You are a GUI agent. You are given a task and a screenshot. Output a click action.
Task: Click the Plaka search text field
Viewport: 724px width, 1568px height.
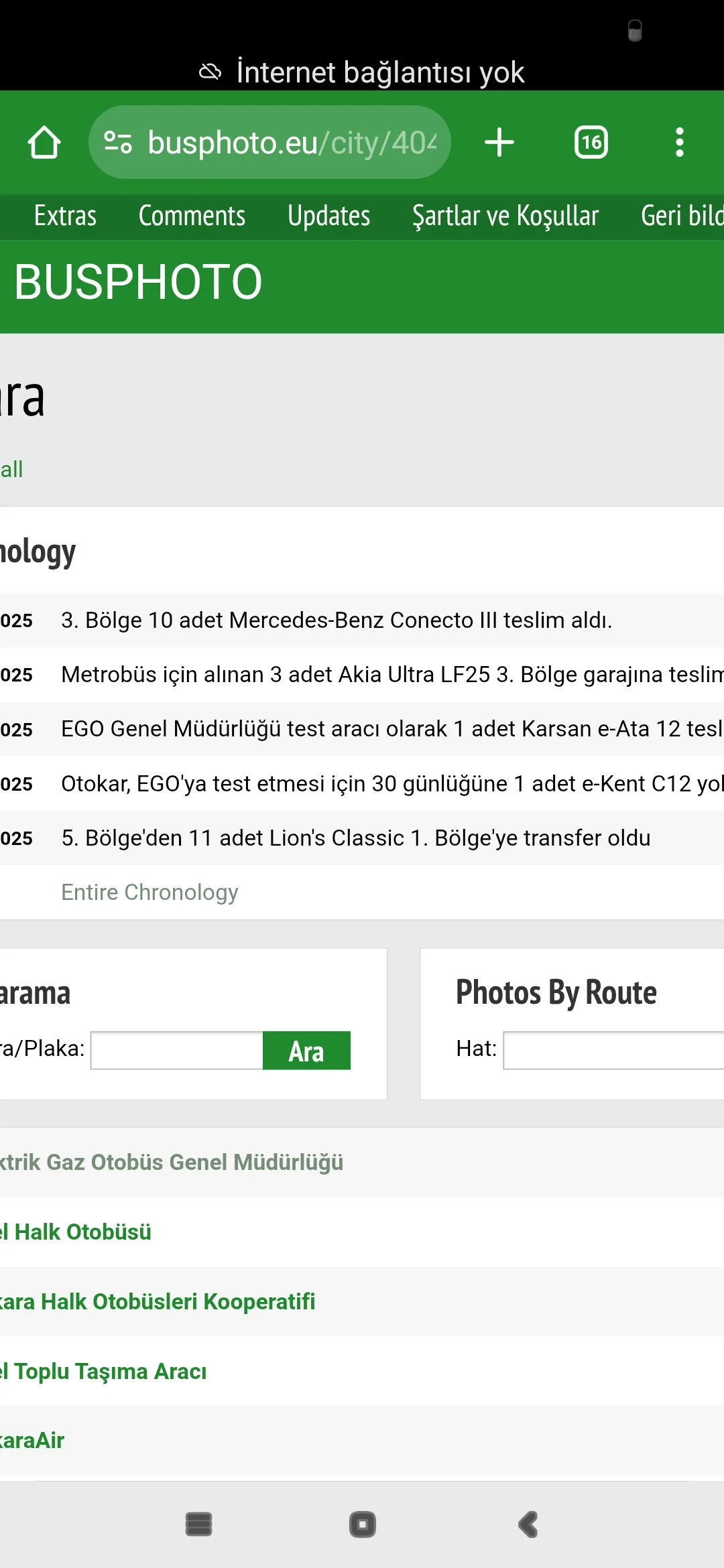coord(177,1051)
